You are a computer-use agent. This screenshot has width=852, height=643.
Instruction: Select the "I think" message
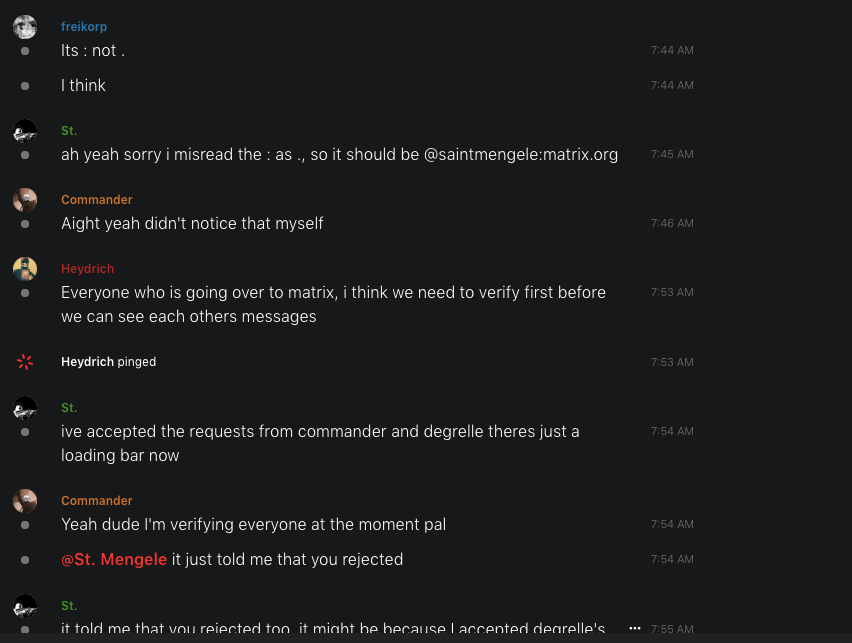(x=83, y=86)
